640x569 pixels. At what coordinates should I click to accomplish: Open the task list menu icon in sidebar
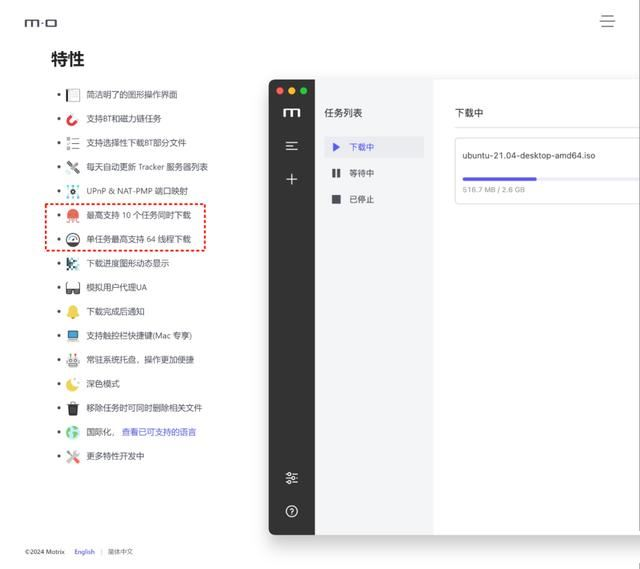pyautogui.click(x=291, y=146)
